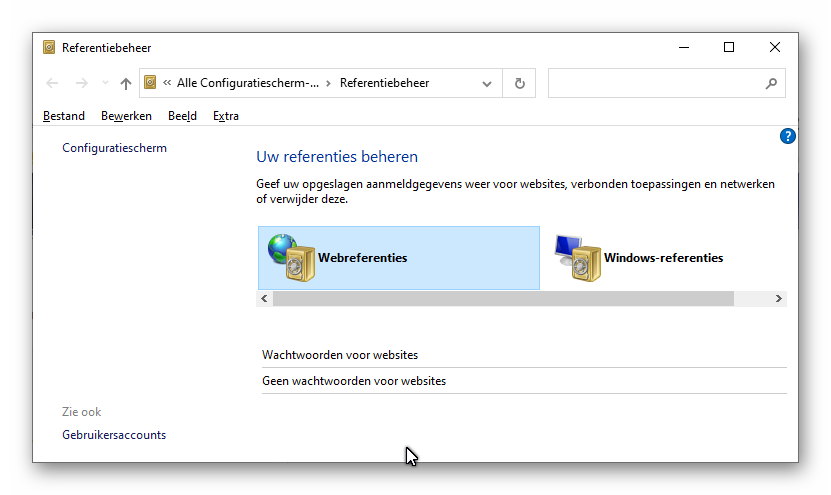Click the search magnifier icon

click(771, 83)
